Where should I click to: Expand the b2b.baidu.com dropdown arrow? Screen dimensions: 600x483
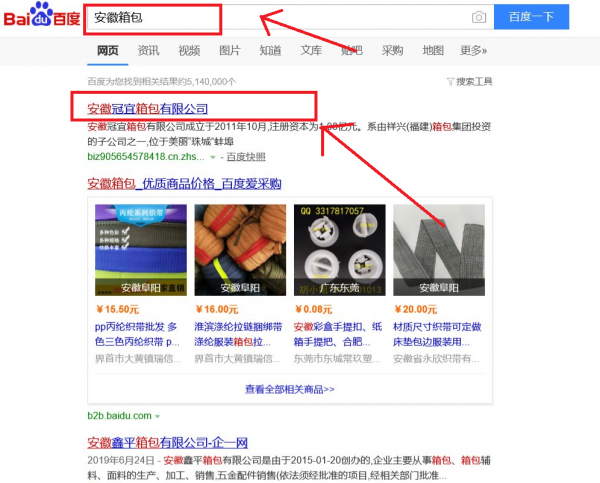tap(157, 416)
